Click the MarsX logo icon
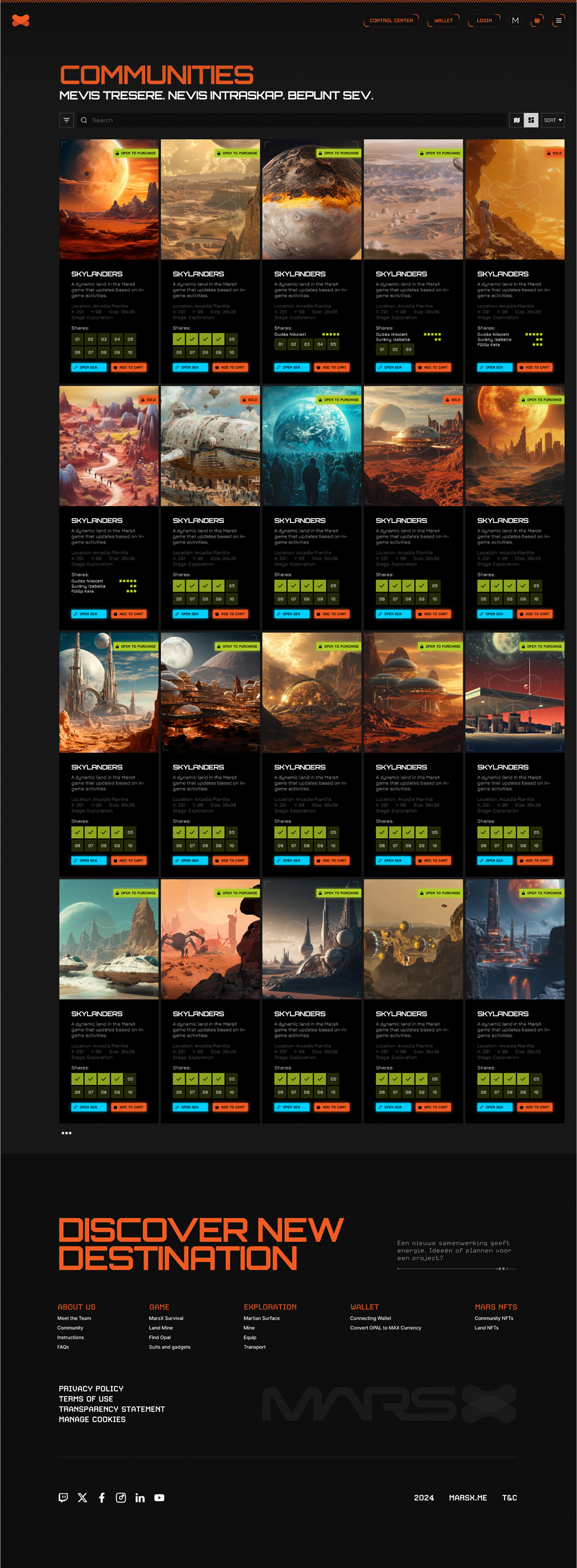Image resolution: width=577 pixels, height=1568 pixels. [x=21, y=21]
